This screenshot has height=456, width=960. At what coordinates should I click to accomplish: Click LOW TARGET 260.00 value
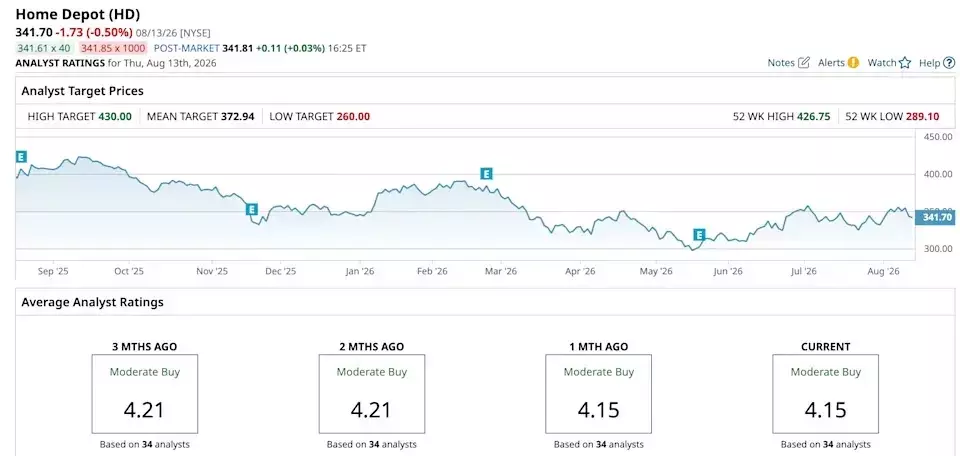tap(353, 116)
